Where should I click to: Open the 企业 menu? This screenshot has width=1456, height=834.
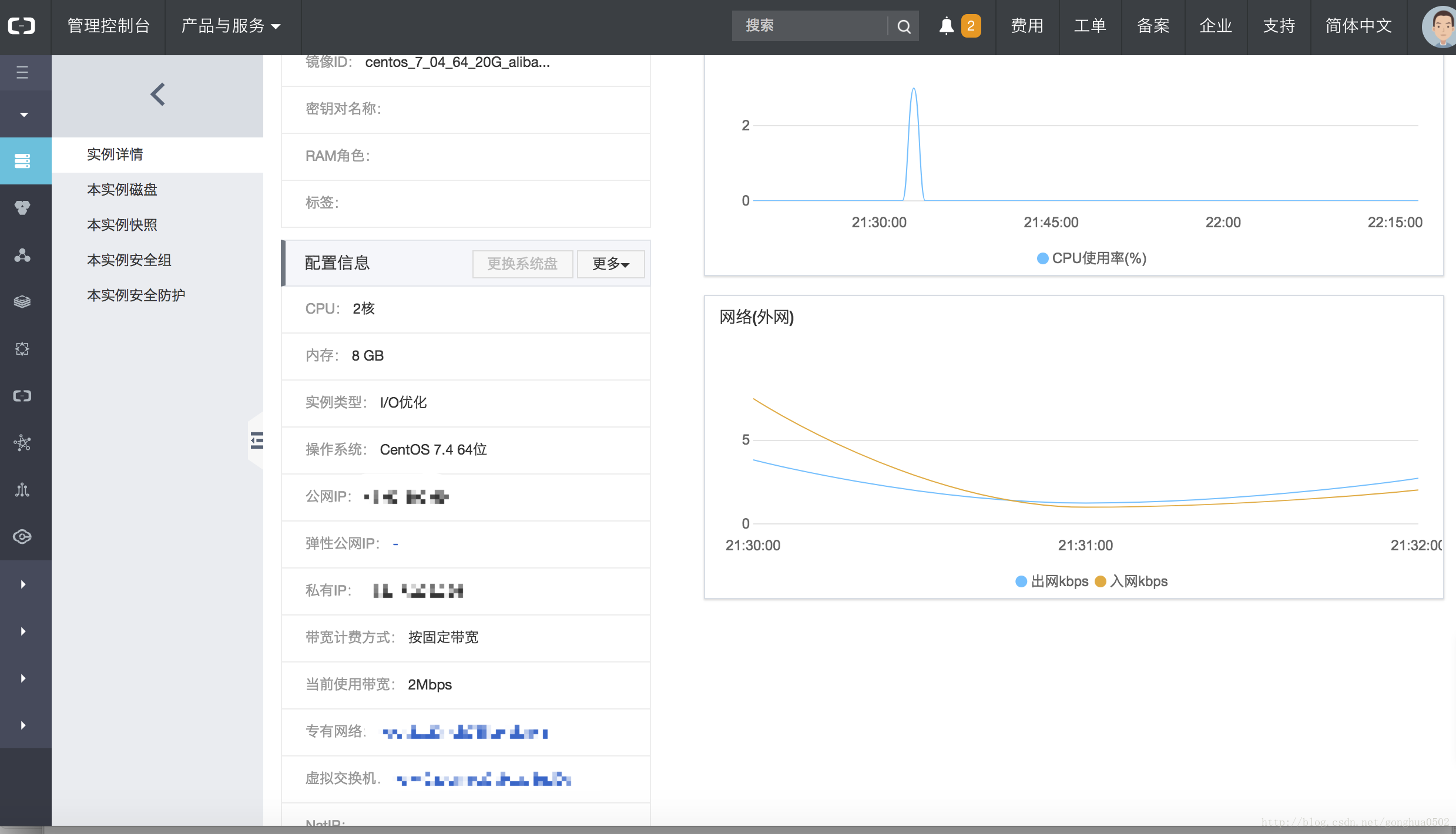[1216, 26]
